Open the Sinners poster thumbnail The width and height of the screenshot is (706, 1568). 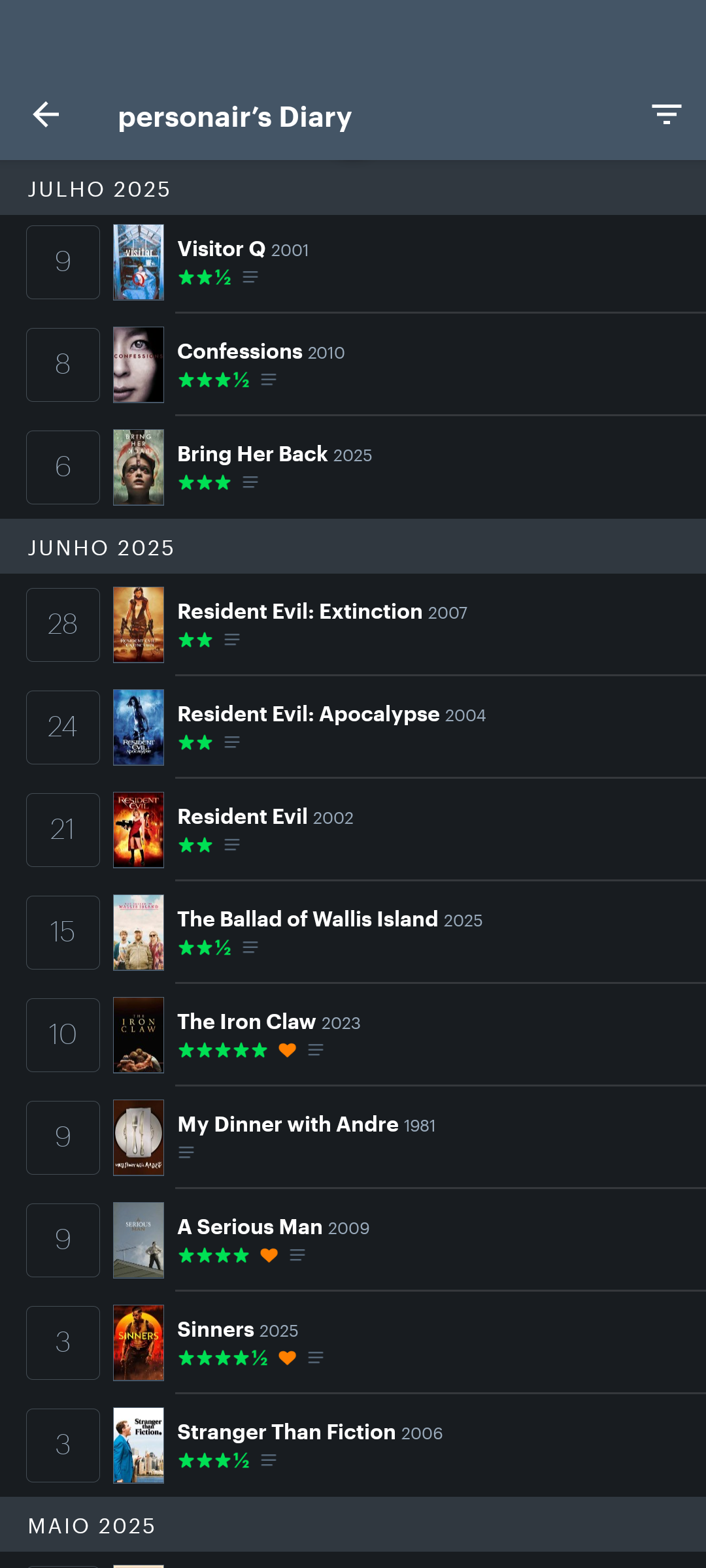point(139,1343)
